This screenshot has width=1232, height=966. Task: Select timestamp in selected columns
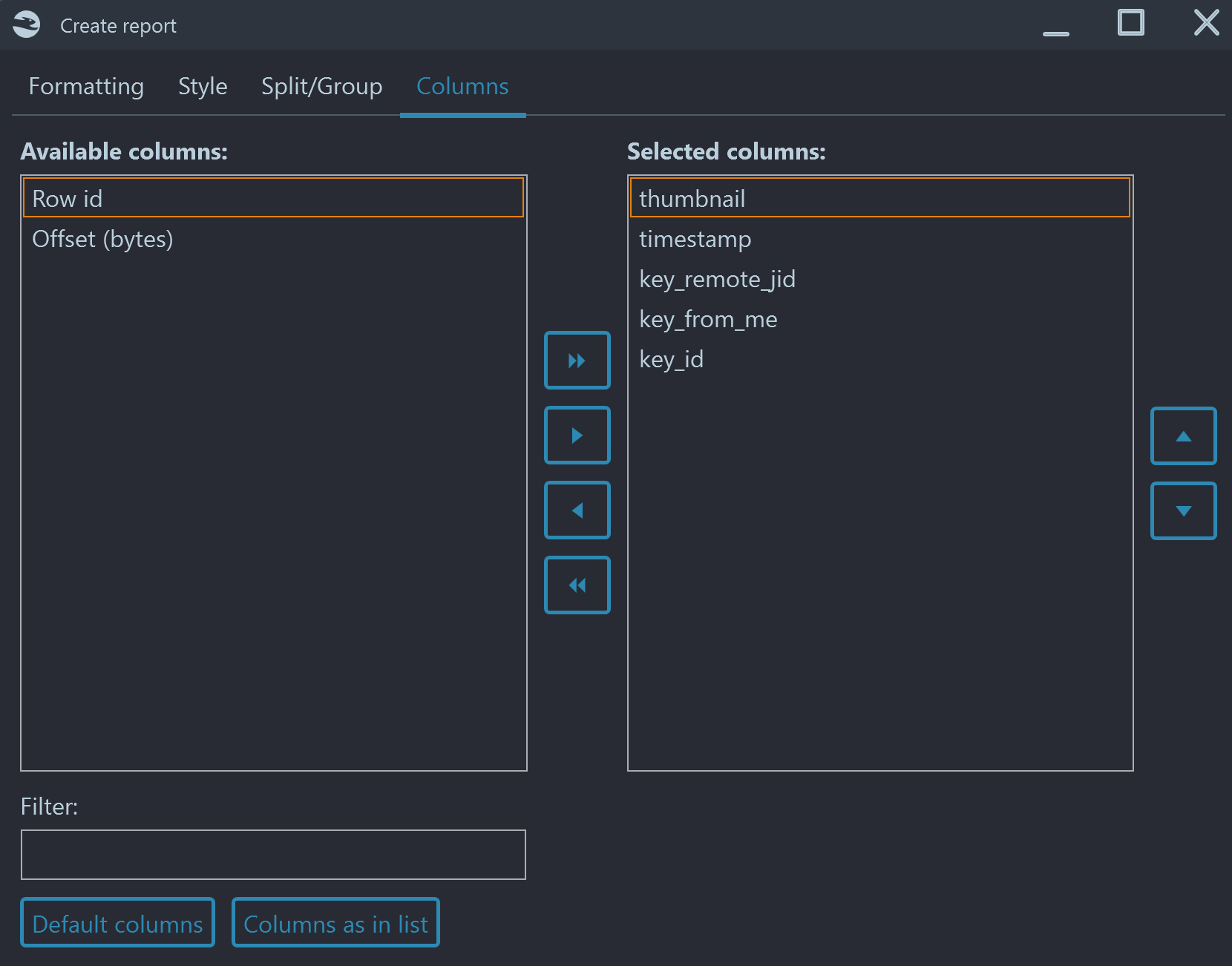[x=880, y=239]
